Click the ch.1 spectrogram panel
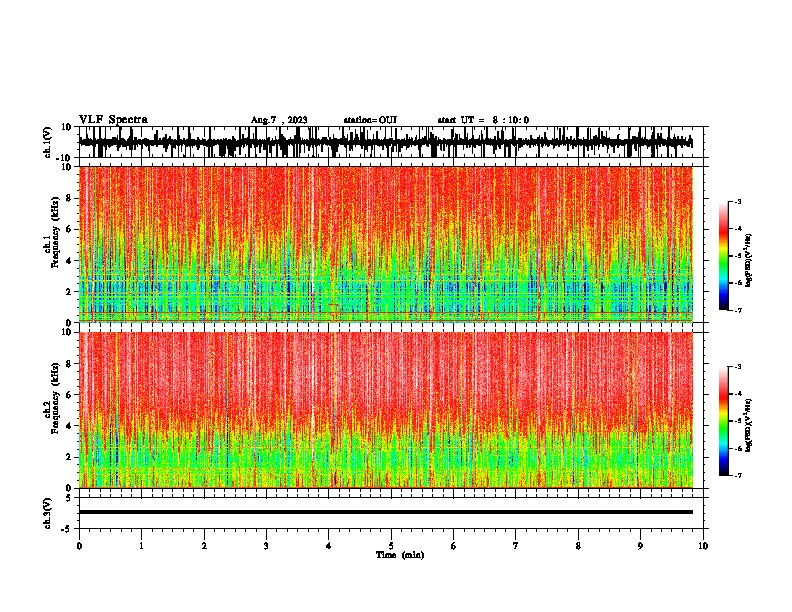792x612 pixels. pos(385,244)
